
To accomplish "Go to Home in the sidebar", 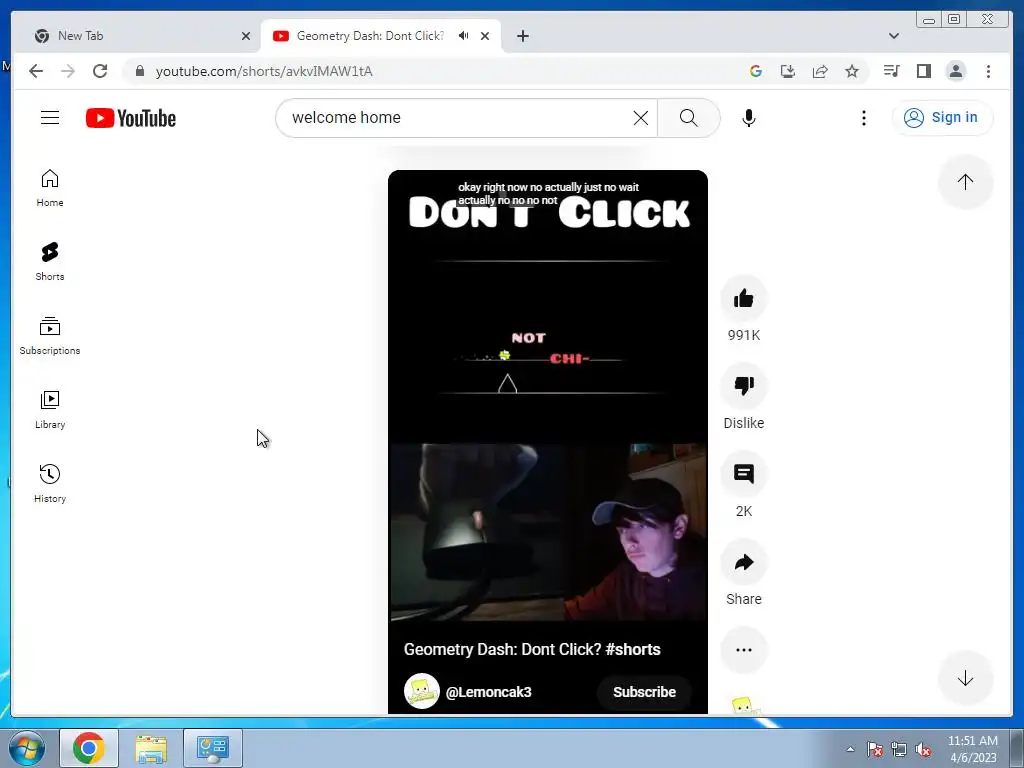I will [x=50, y=188].
